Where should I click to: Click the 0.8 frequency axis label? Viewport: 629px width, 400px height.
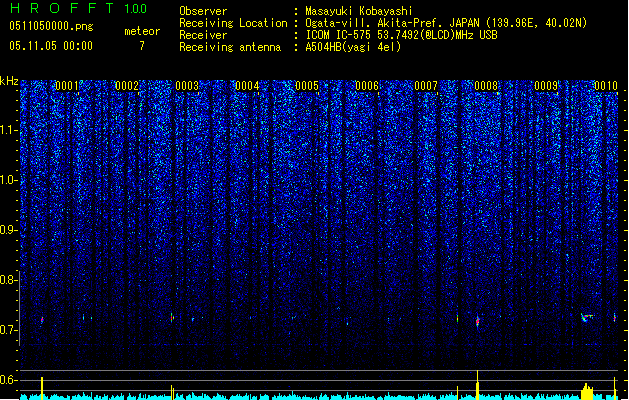click(9, 280)
